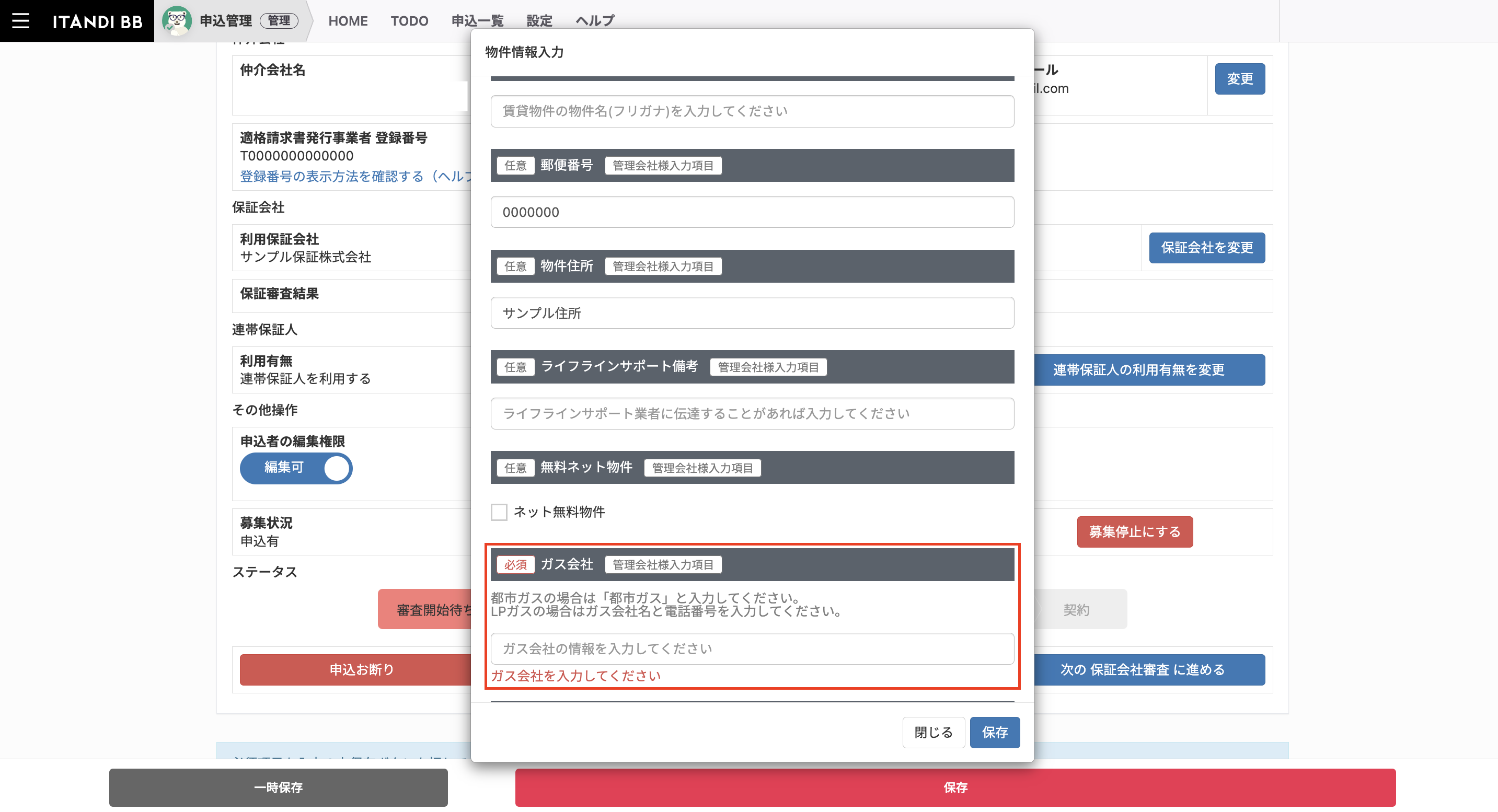The image size is (1498, 812).
Task: Open 登録番号の表示方法を確認する help link
Action: tap(355, 177)
